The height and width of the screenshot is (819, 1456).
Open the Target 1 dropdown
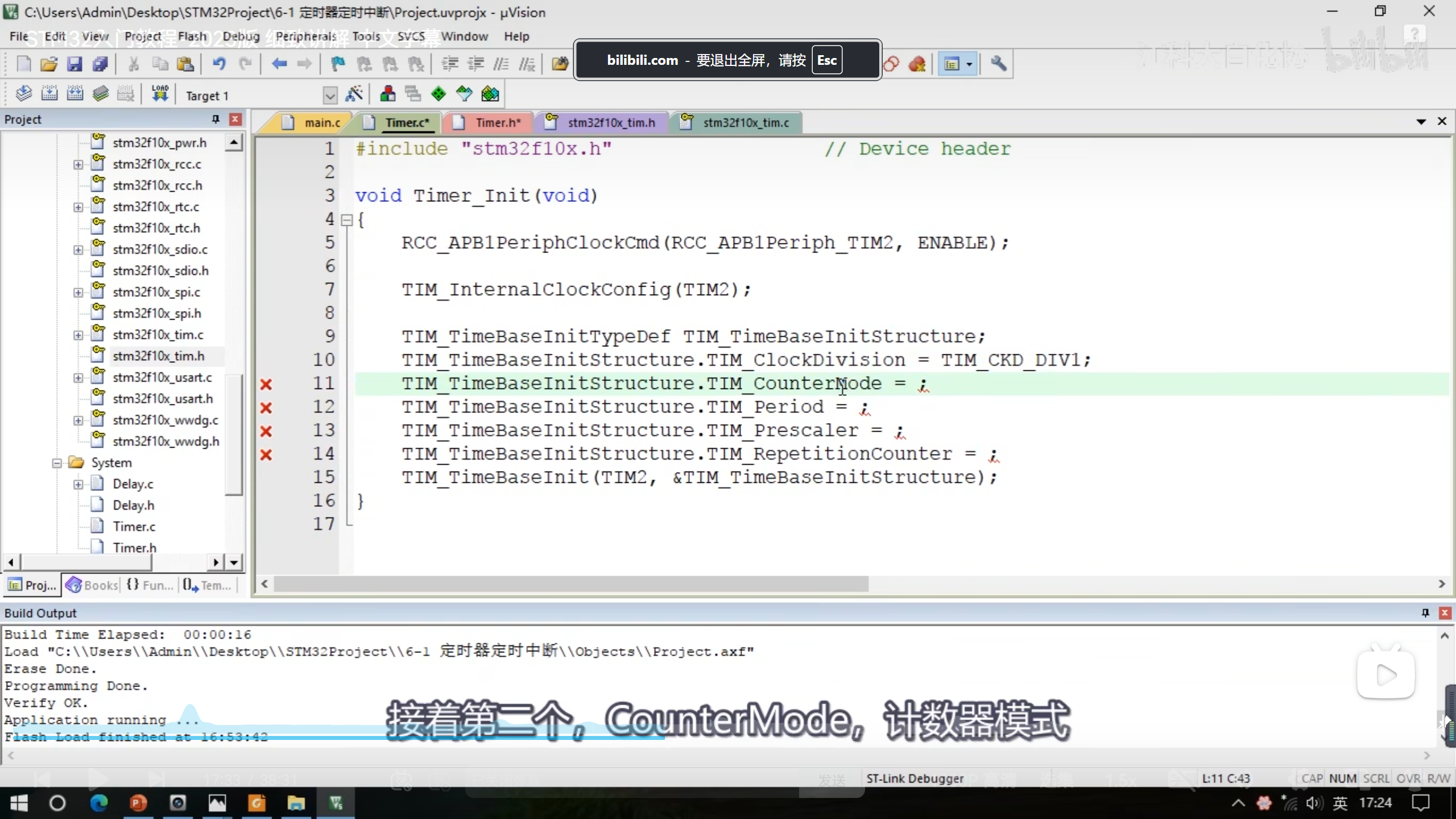(x=330, y=96)
